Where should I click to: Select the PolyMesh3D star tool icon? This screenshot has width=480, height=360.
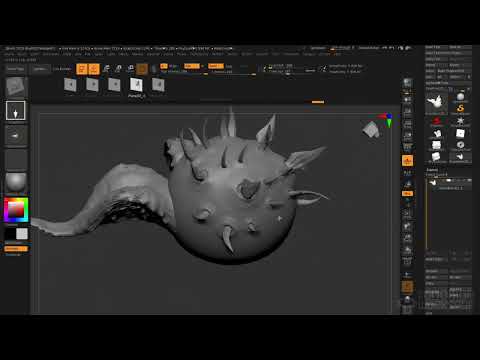(x=460, y=121)
